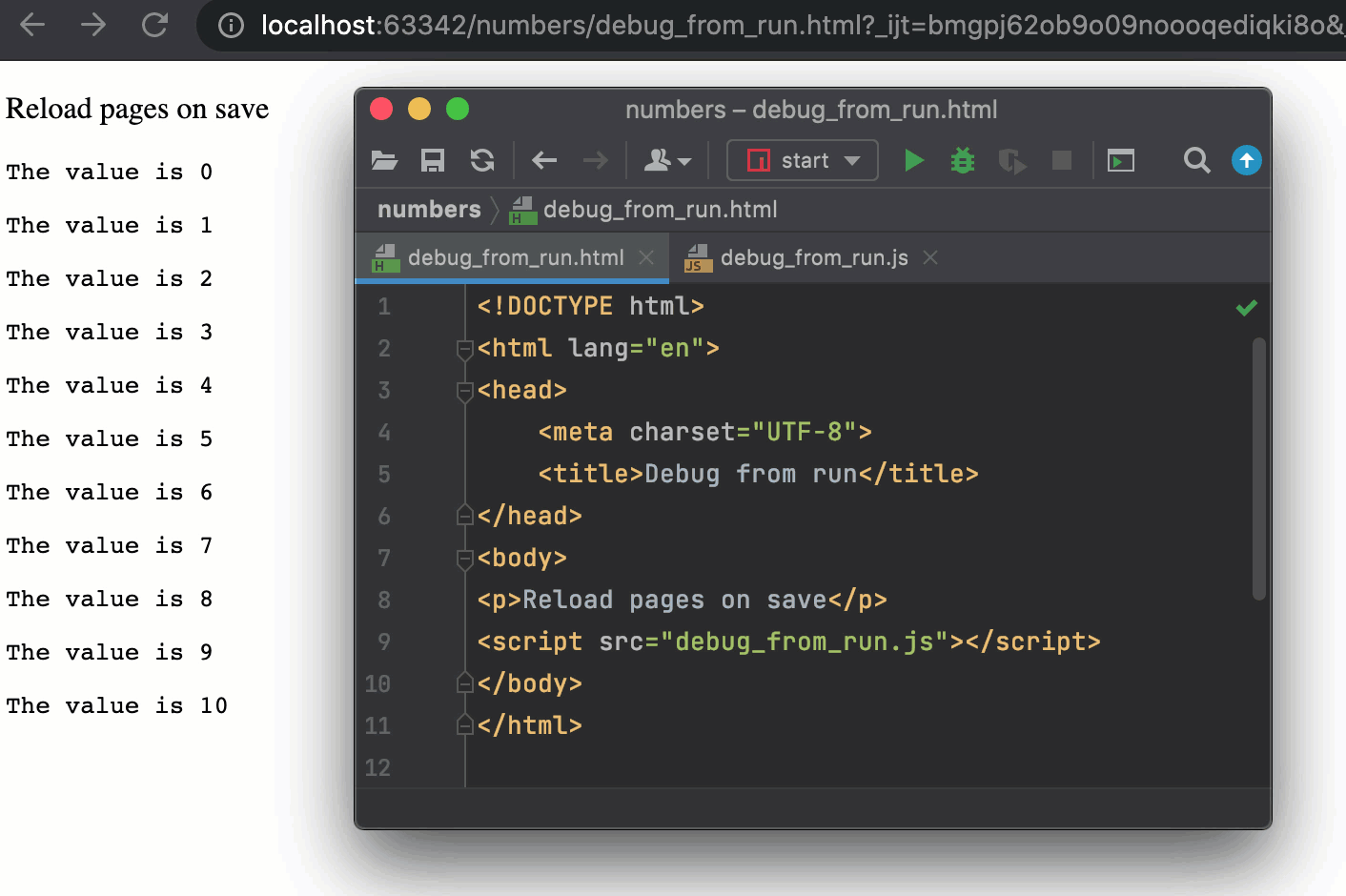The image size is (1346, 896).
Task: Select the debug_from_run.html editor tab
Action: click(515, 257)
